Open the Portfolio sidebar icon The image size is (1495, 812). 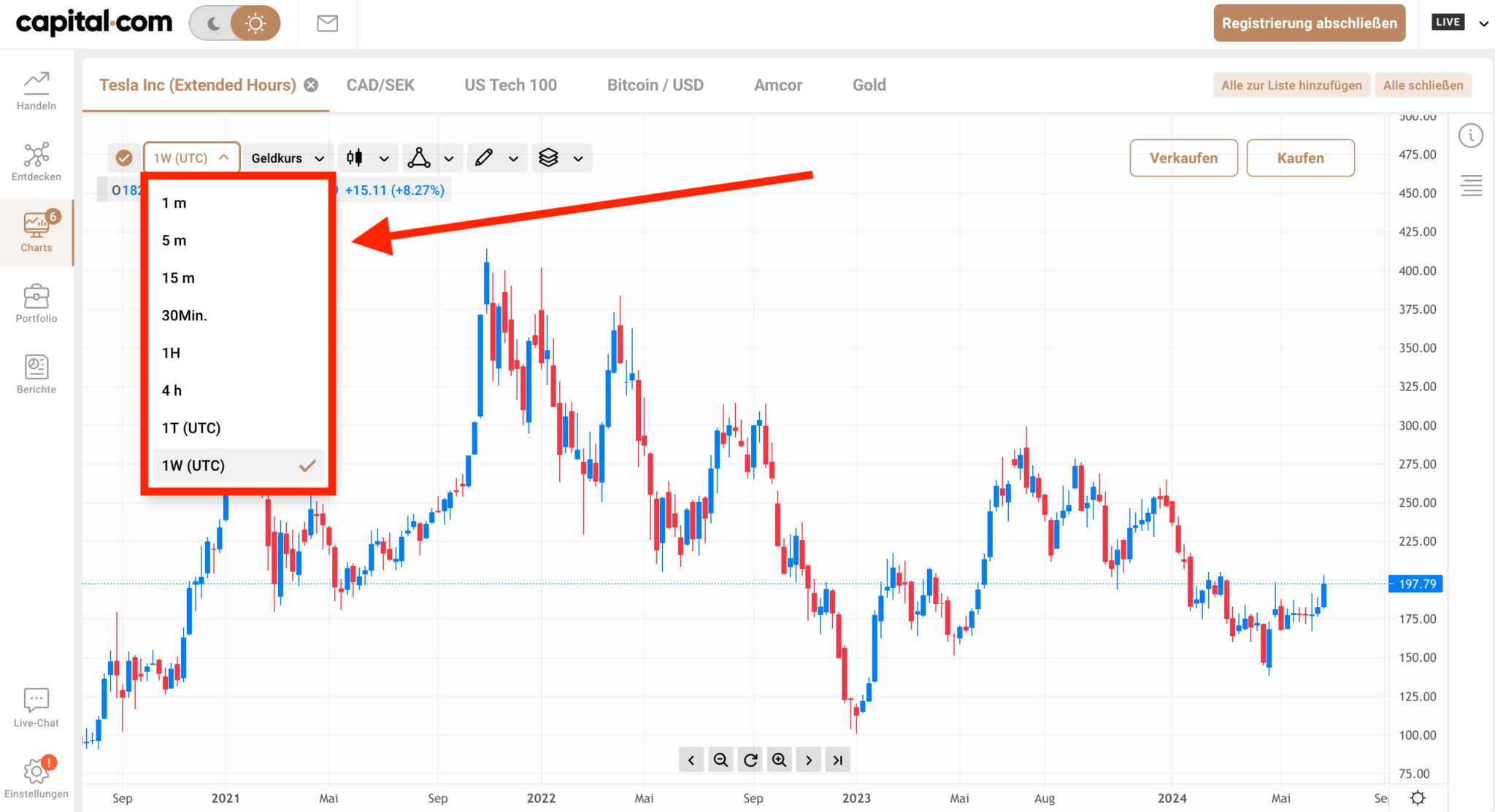click(36, 301)
